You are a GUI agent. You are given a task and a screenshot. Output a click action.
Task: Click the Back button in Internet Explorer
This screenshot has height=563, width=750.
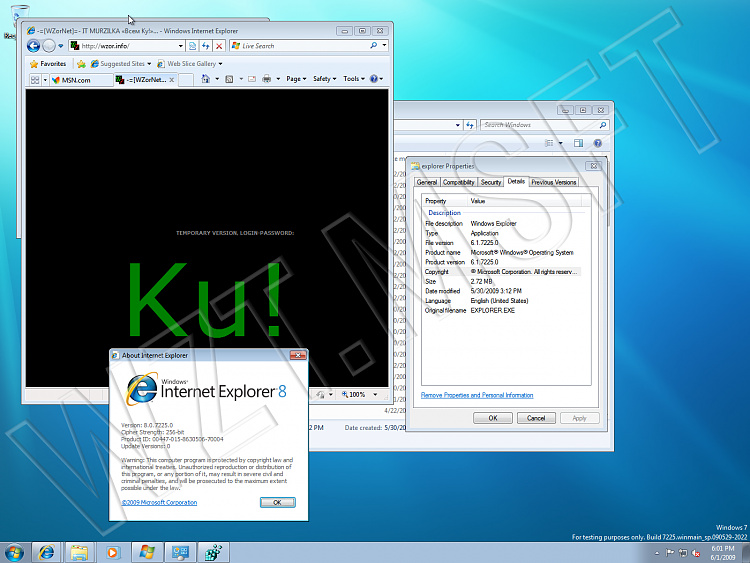coord(33,46)
